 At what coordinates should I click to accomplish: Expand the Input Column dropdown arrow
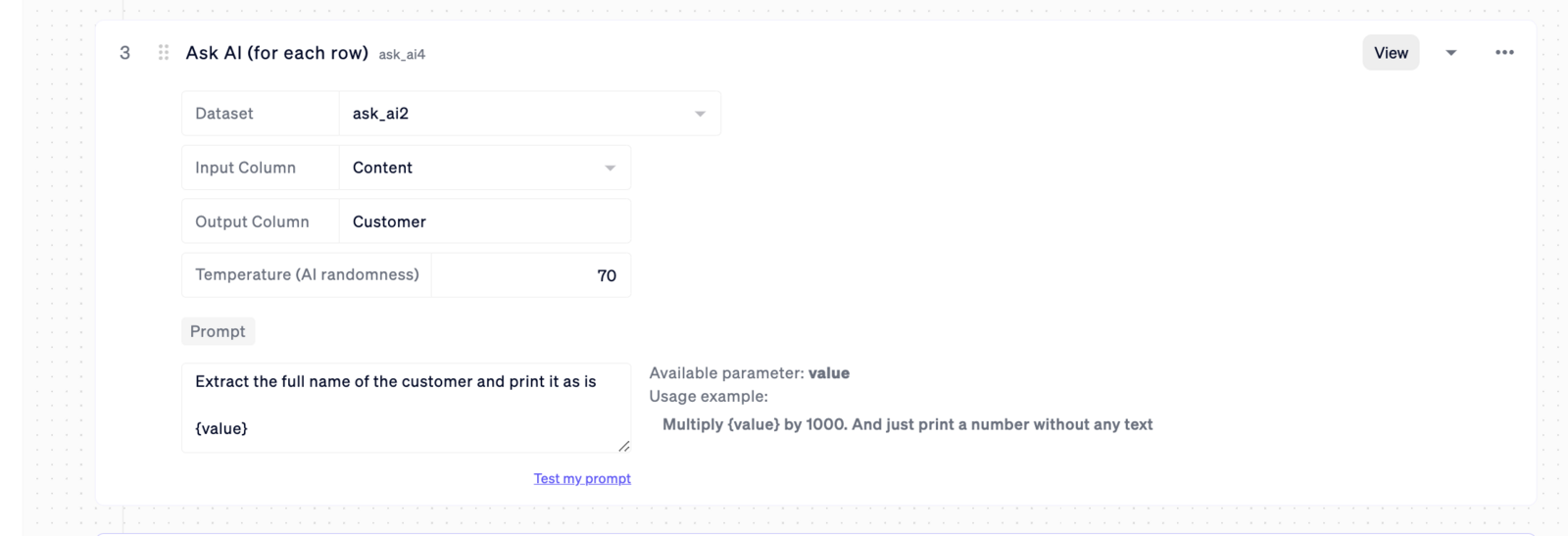tap(610, 168)
